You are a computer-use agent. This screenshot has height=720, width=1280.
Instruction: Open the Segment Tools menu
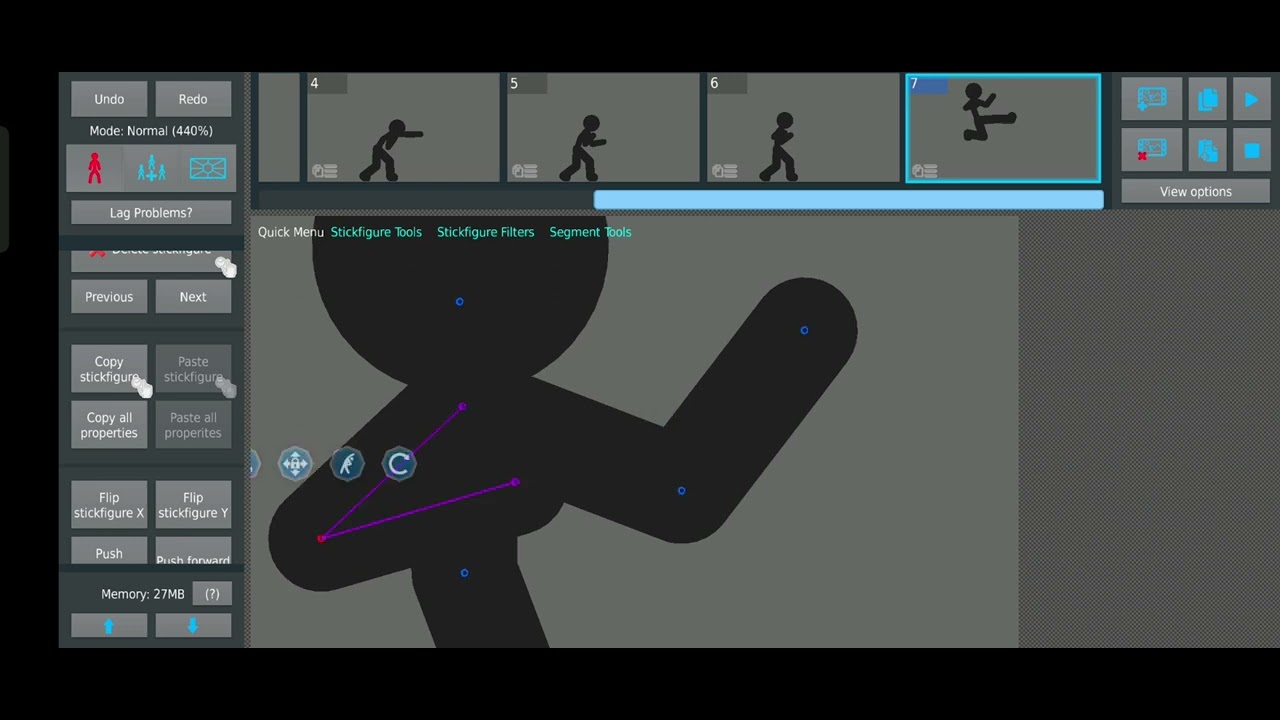[590, 232]
